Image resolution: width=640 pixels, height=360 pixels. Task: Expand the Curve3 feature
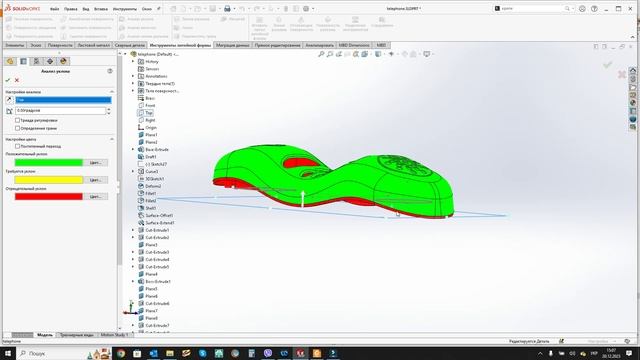pos(133,172)
